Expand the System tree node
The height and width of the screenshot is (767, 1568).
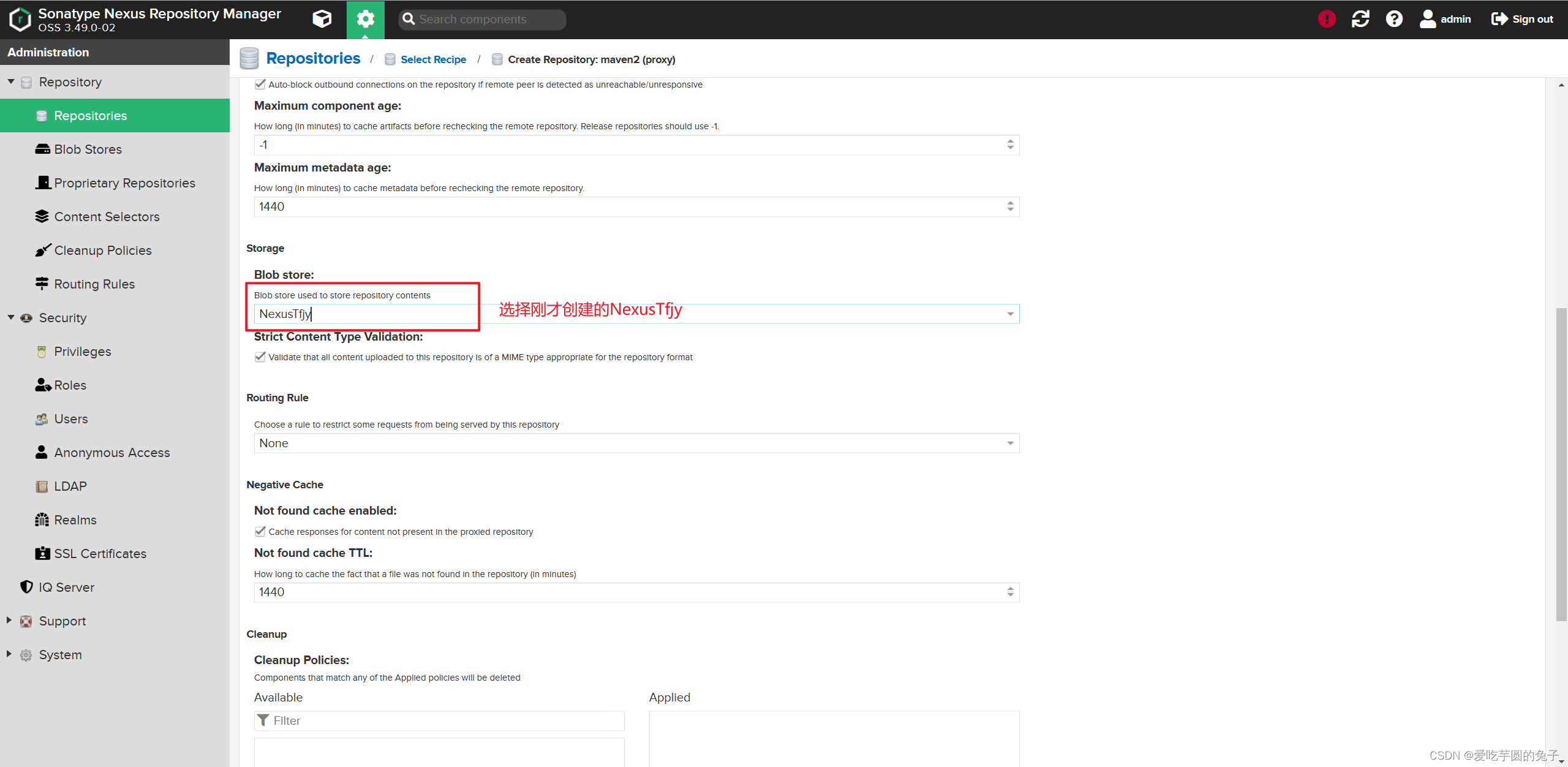click(9, 654)
